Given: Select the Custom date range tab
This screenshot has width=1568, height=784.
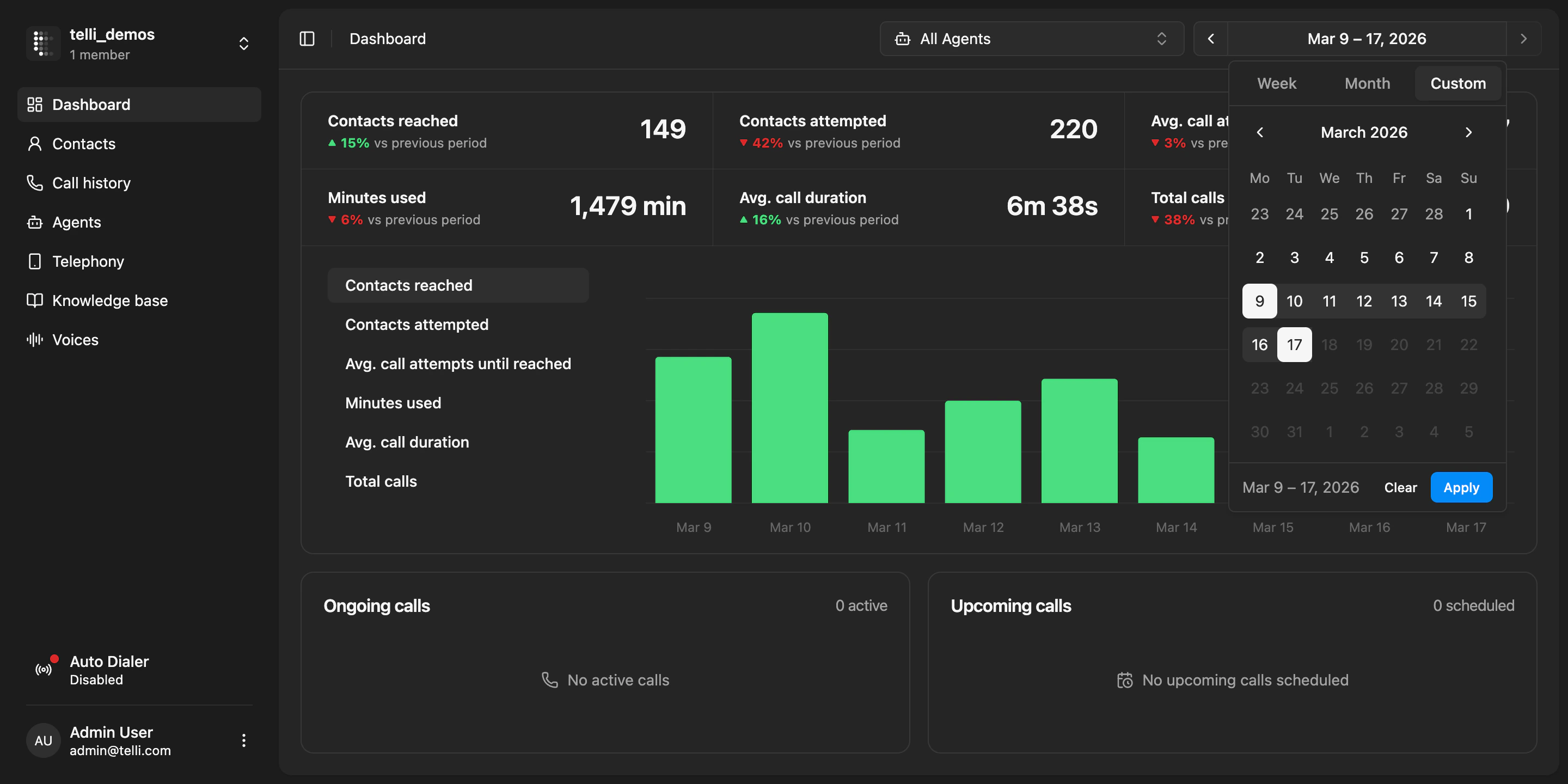Looking at the screenshot, I should coord(1458,83).
